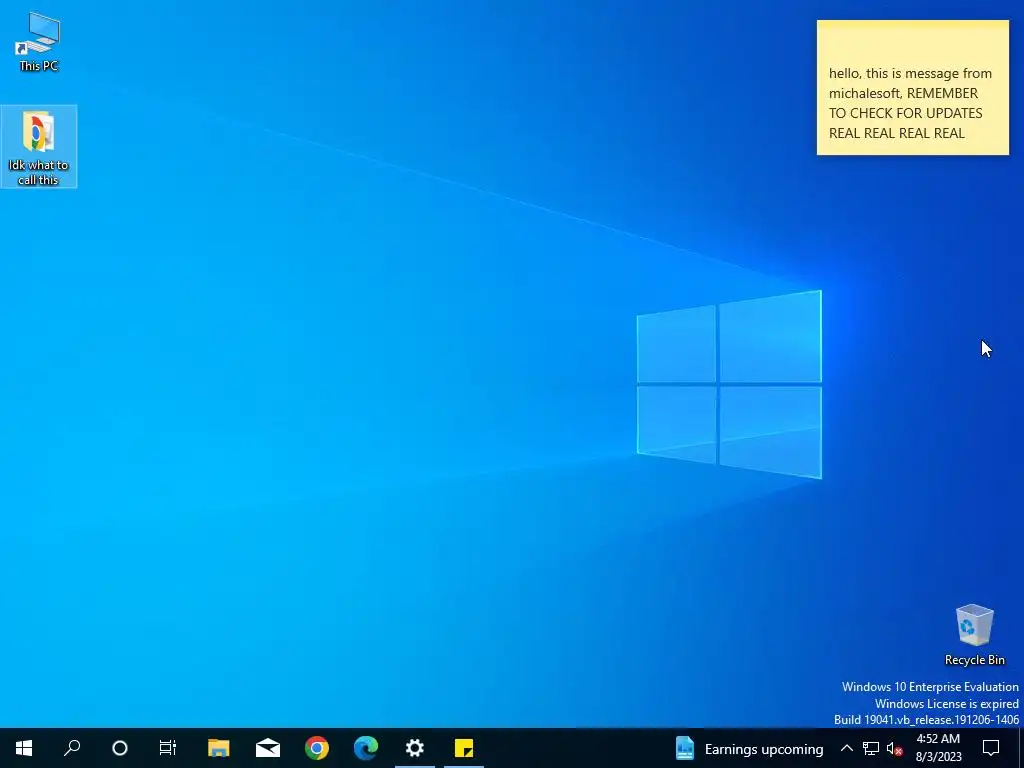1024x768 pixels.
Task: Open Task View in taskbar
Action: 168,748
